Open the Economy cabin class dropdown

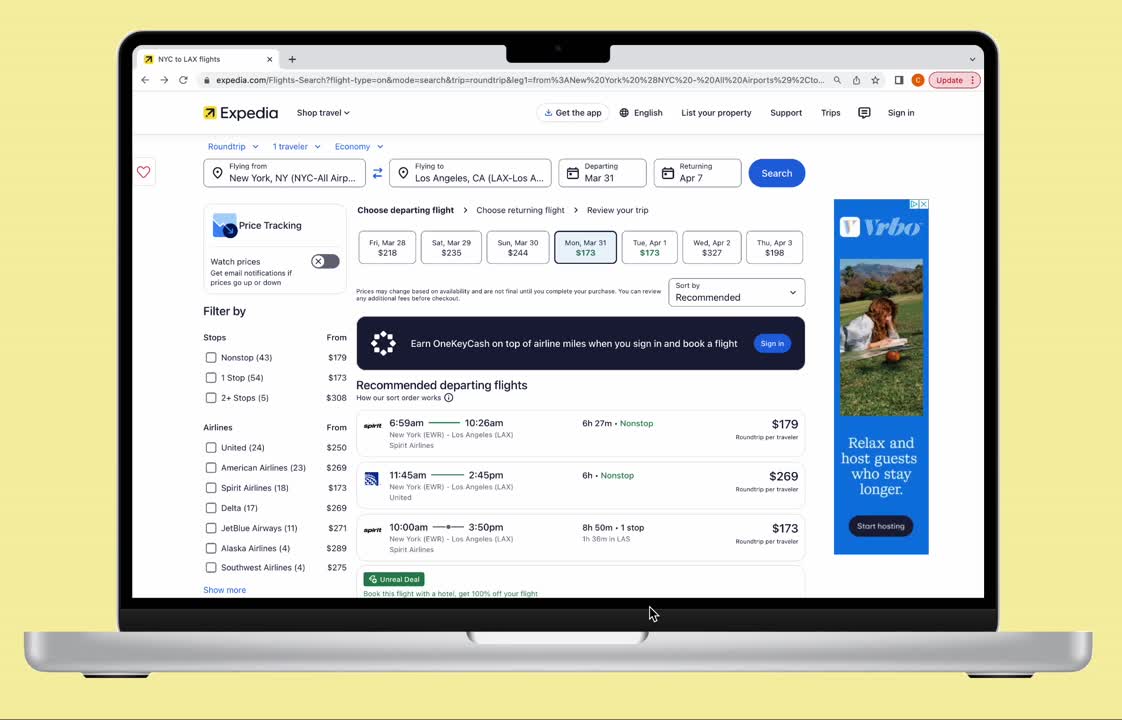359,147
